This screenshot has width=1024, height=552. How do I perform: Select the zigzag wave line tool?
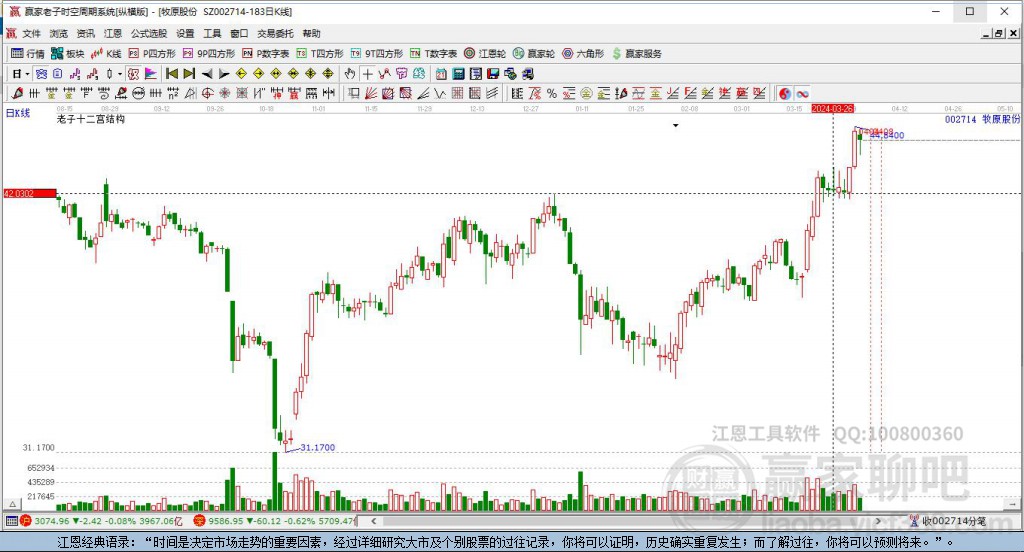coord(440,93)
